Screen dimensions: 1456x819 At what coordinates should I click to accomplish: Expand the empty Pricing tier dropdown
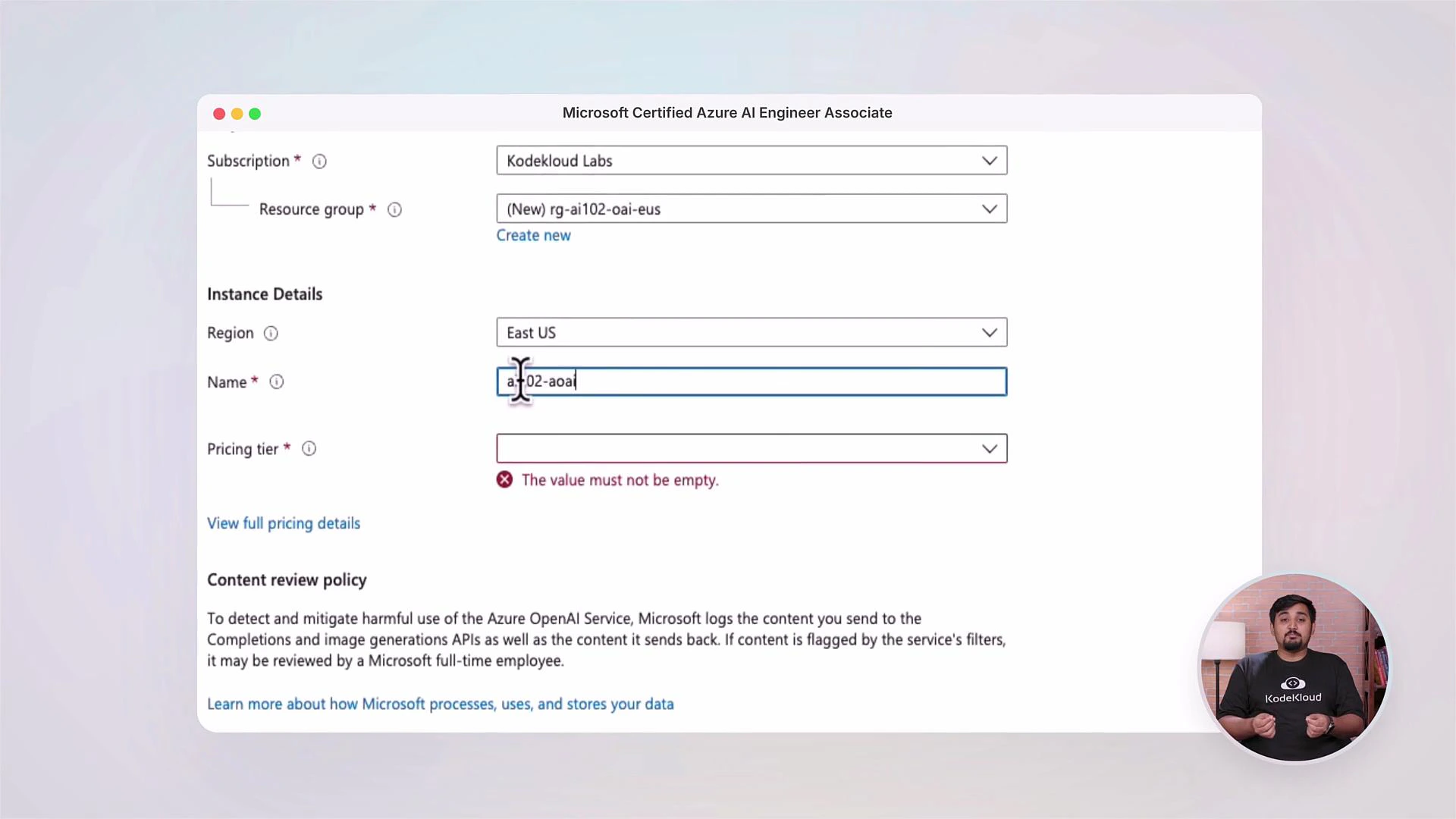click(x=751, y=448)
